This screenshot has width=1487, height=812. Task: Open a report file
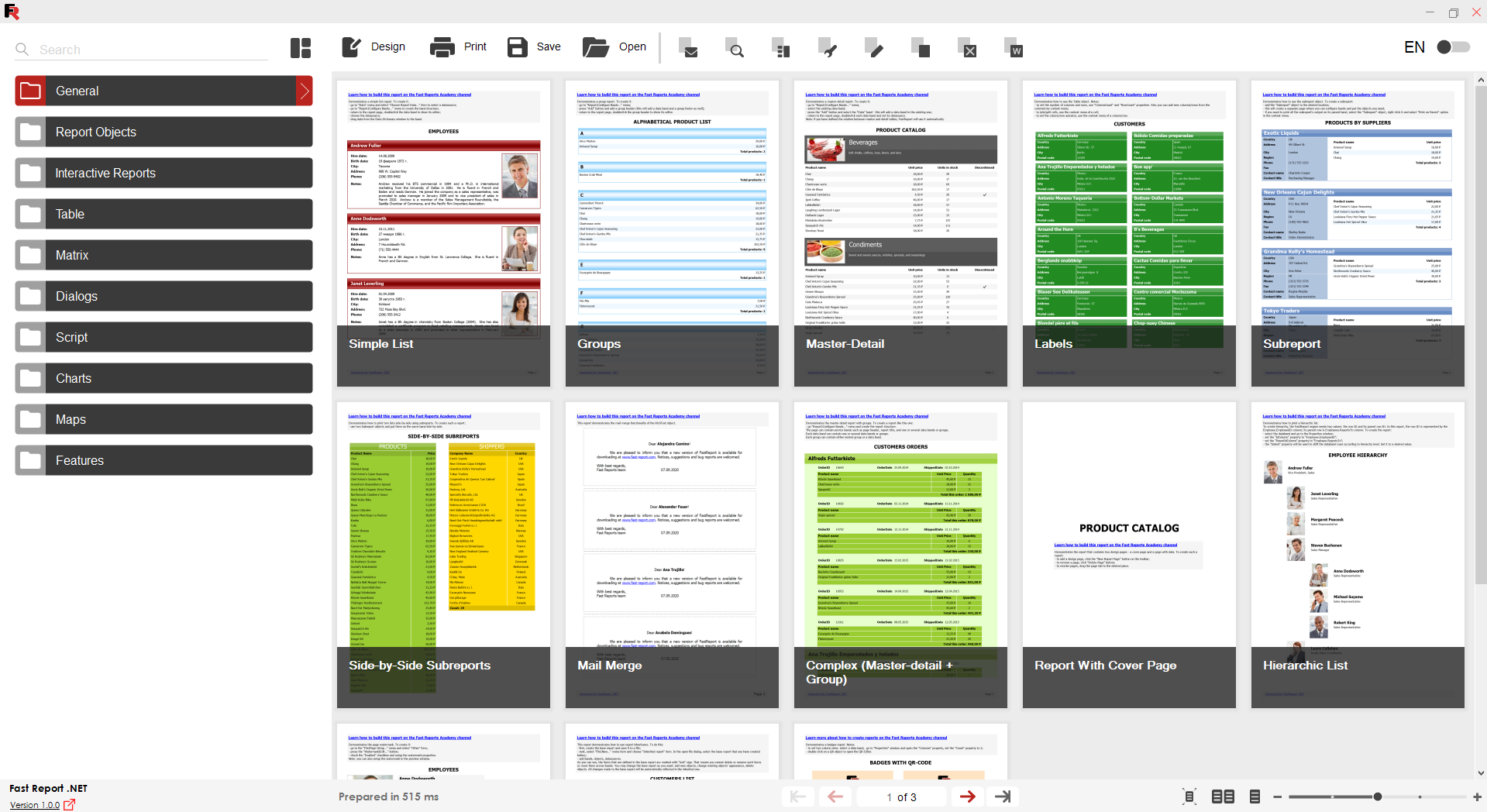click(614, 47)
